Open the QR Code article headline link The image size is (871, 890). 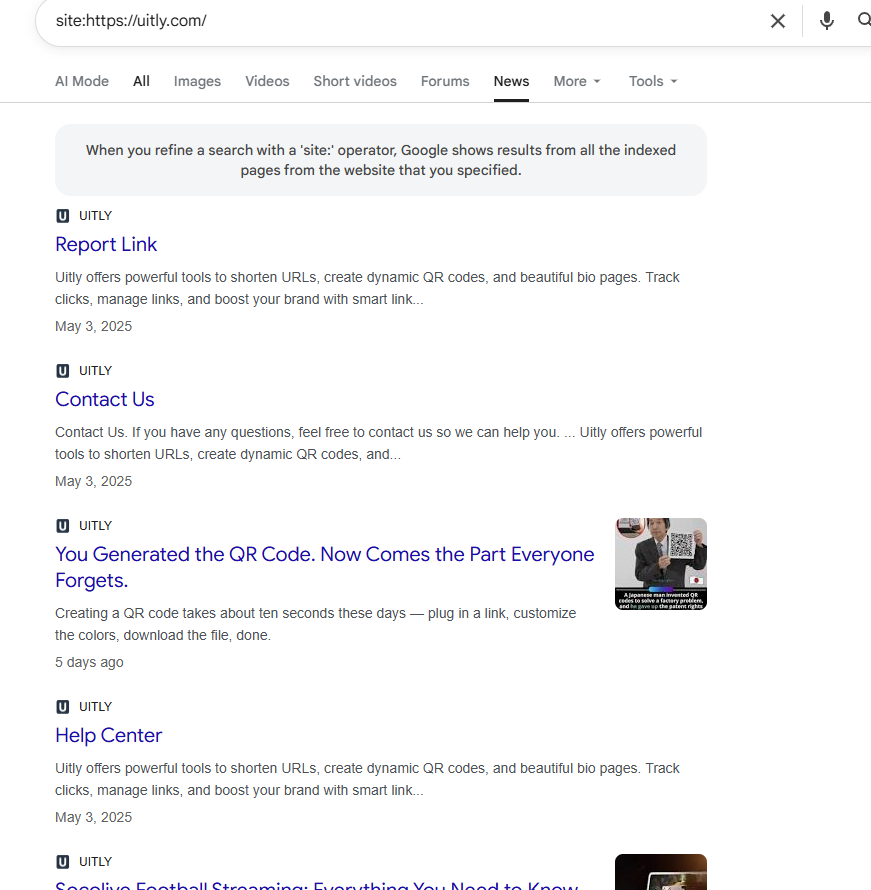point(325,567)
